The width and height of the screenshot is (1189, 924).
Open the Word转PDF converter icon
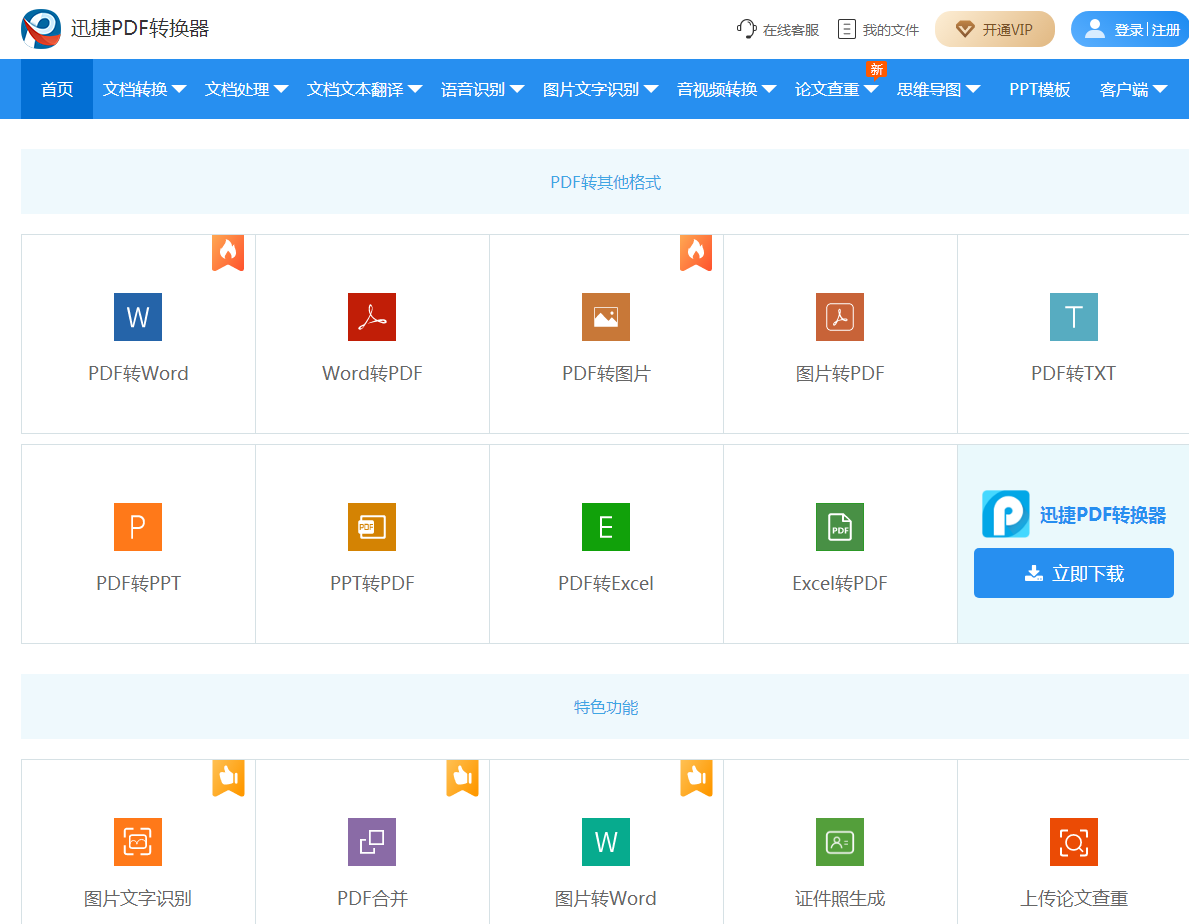point(372,317)
